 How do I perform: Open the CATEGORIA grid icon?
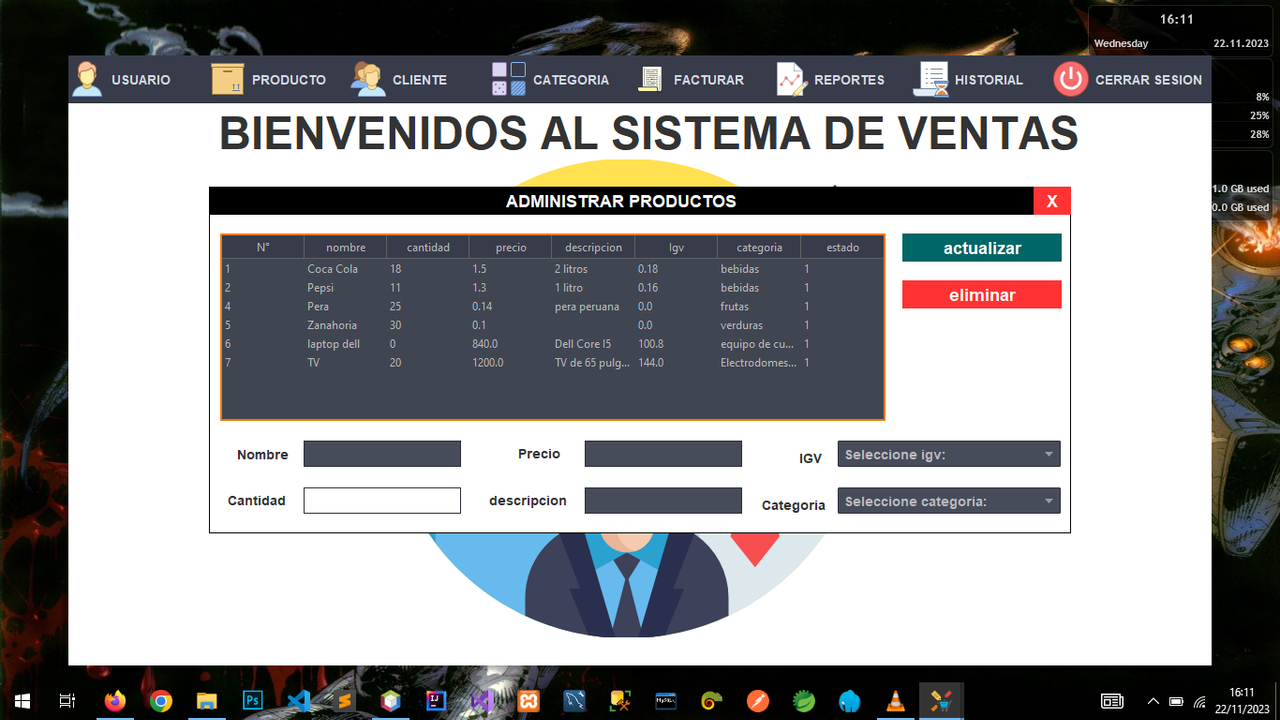tap(508, 79)
